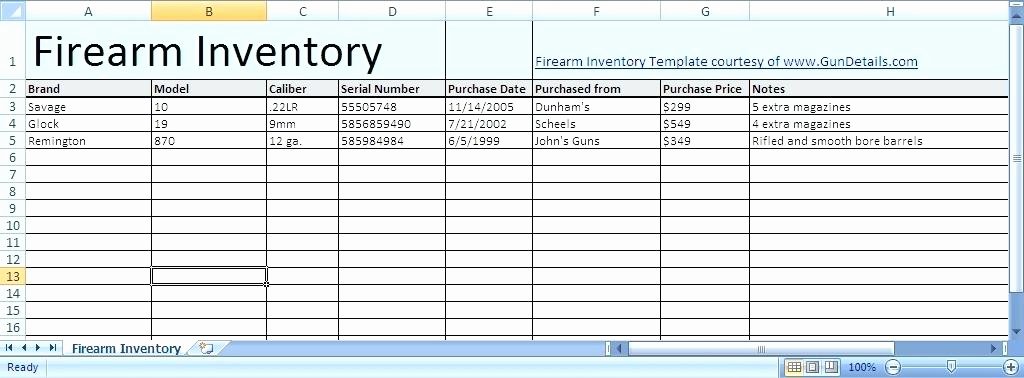Zoom out with minus button
This screenshot has height=378, width=1024.
[894, 367]
